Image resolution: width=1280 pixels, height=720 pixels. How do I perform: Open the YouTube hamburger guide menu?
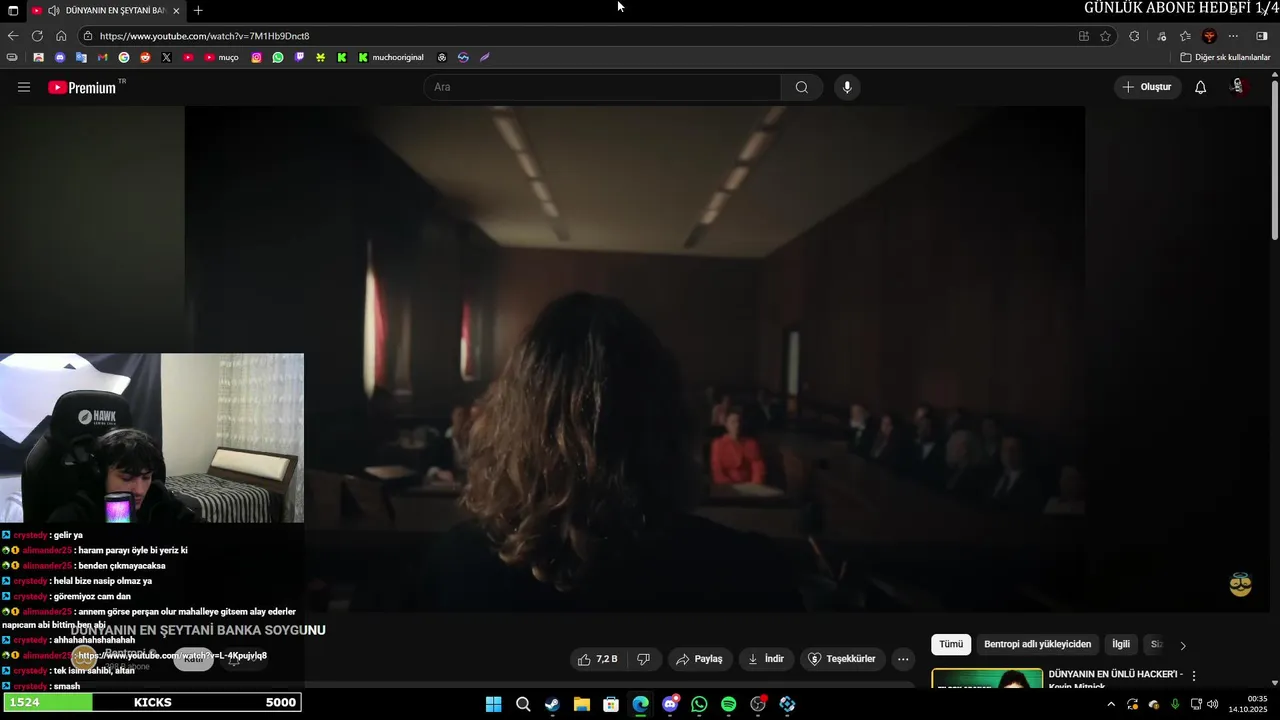click(24, 87)
